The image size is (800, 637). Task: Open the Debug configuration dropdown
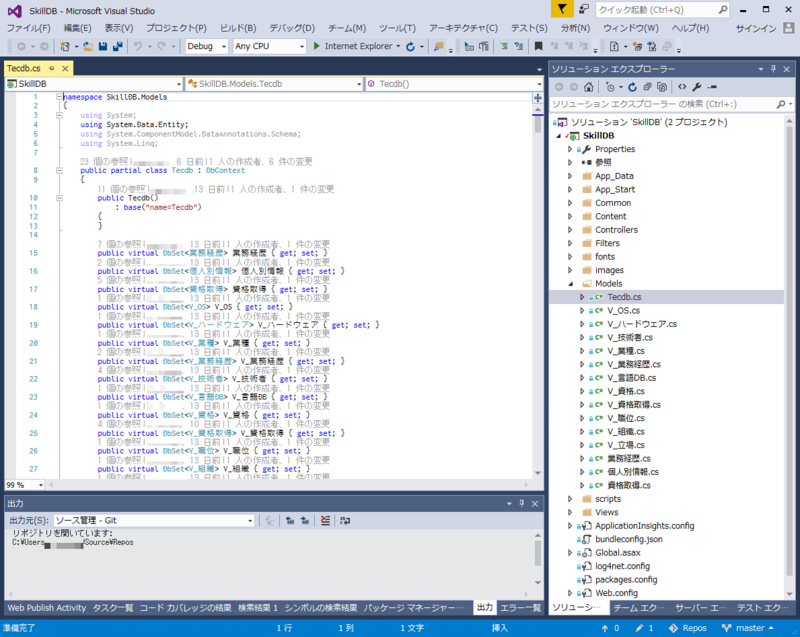point(206,46)
